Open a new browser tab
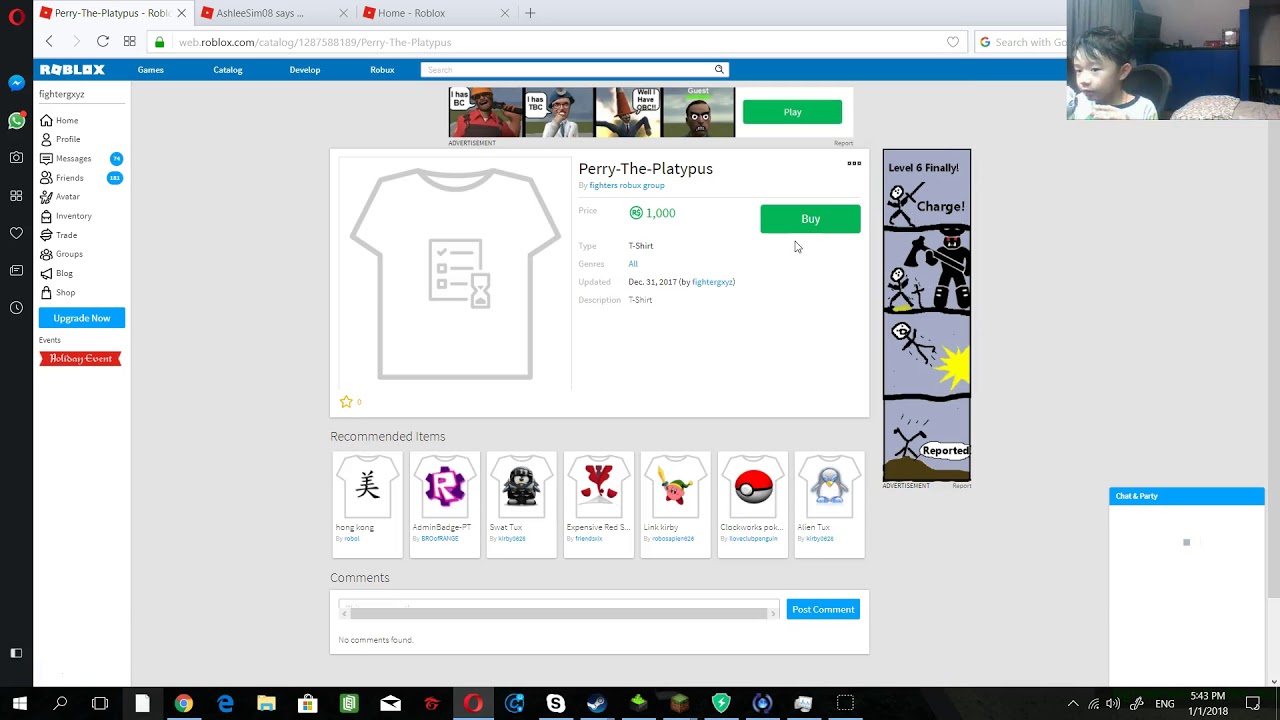Image resolution: width=1280 pixels, height=720 pixels. point(530,13)
